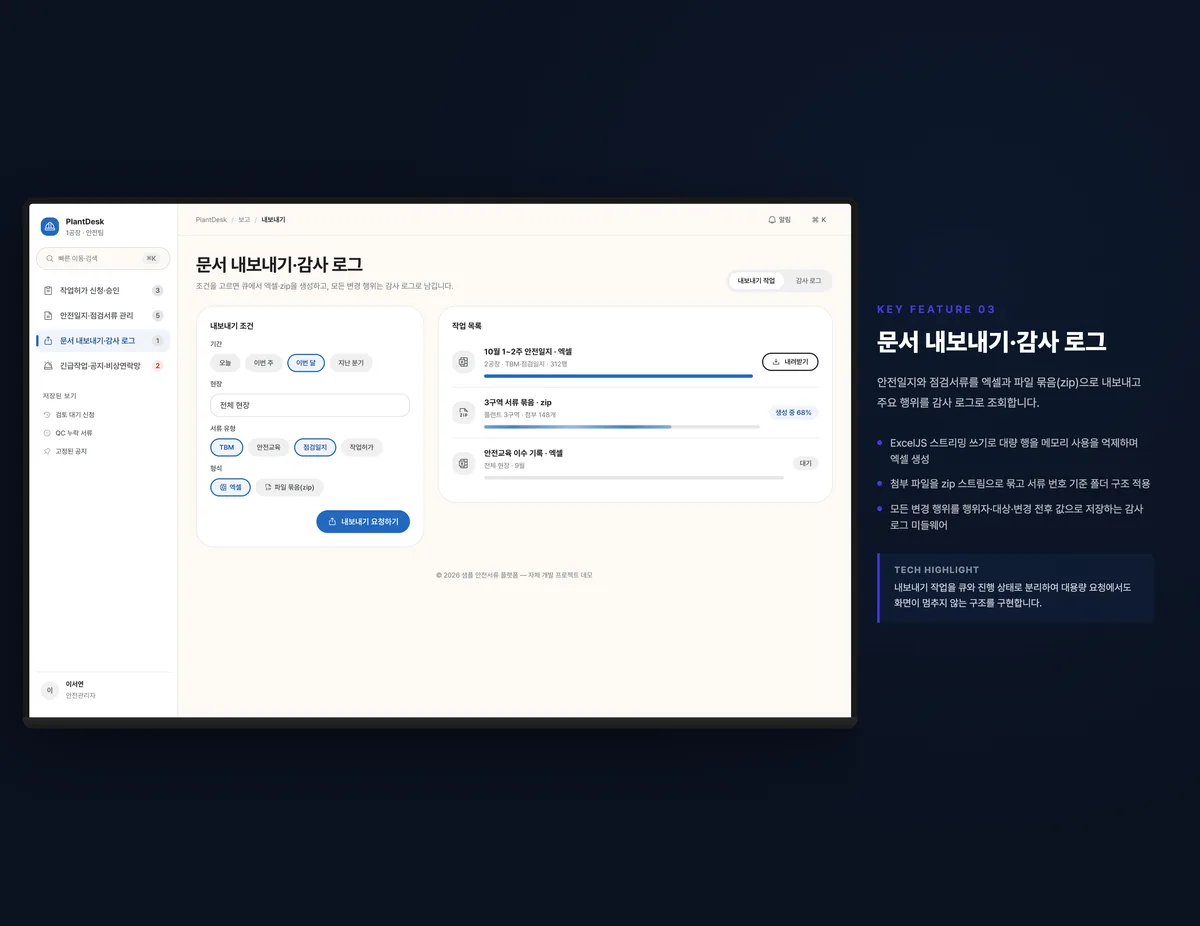Screen dimensions: 1200x926
Task: Click the 대기 status badge
Action: (805, 463)
